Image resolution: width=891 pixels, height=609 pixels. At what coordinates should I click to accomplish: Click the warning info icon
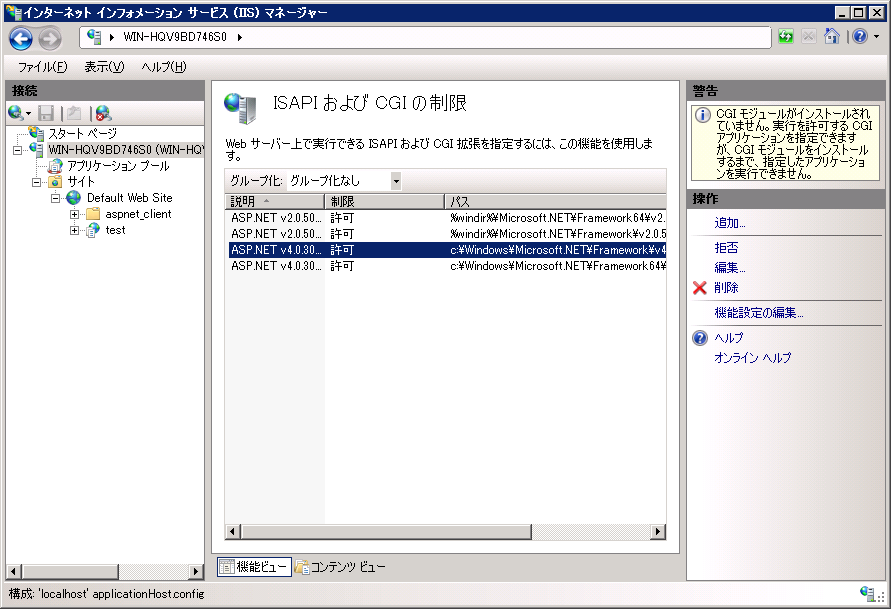pos(703,115)
